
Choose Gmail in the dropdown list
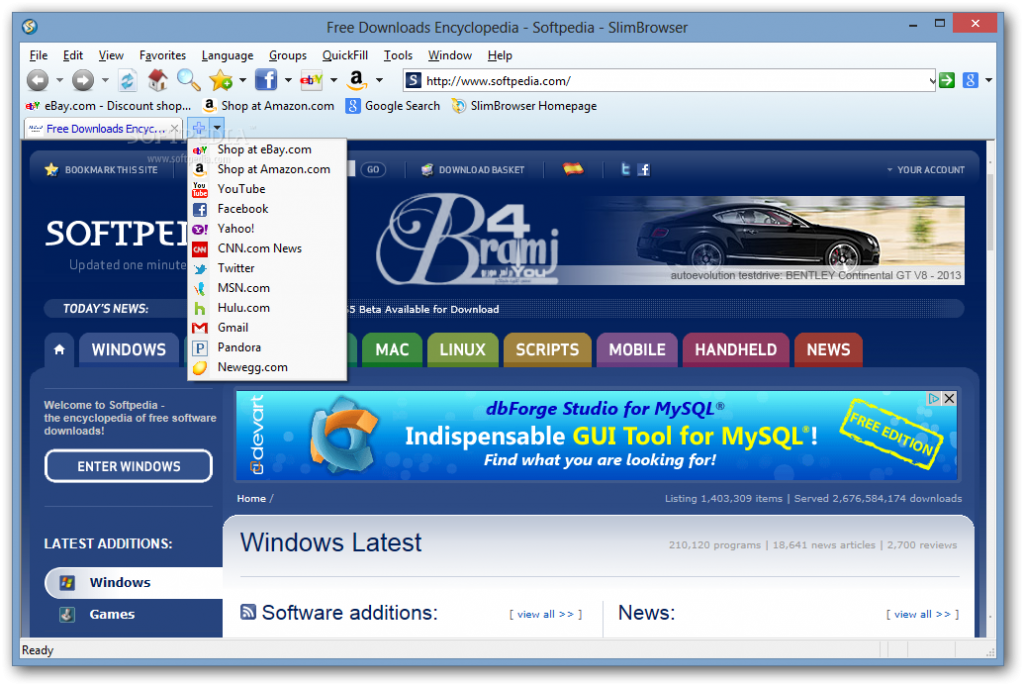tap(233, 327)
